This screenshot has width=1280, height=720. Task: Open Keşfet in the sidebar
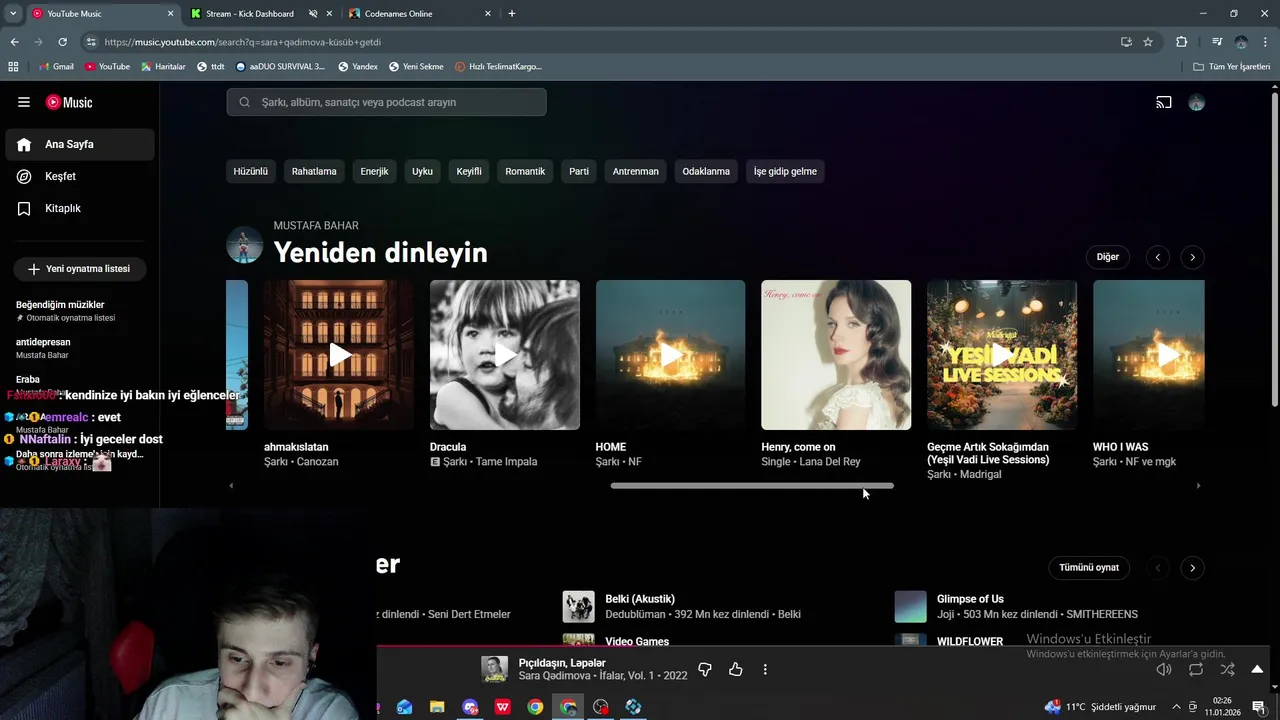pyautogui.click(x=80, y=176)
